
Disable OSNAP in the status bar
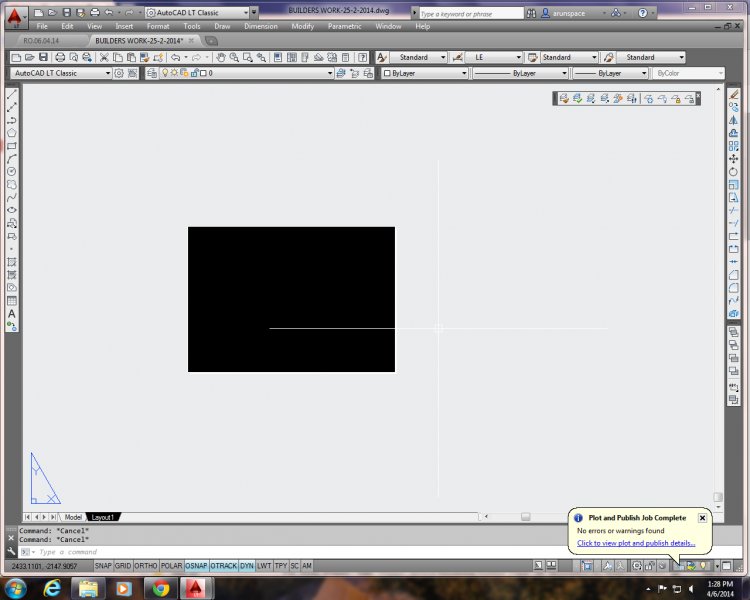point(196,566)
